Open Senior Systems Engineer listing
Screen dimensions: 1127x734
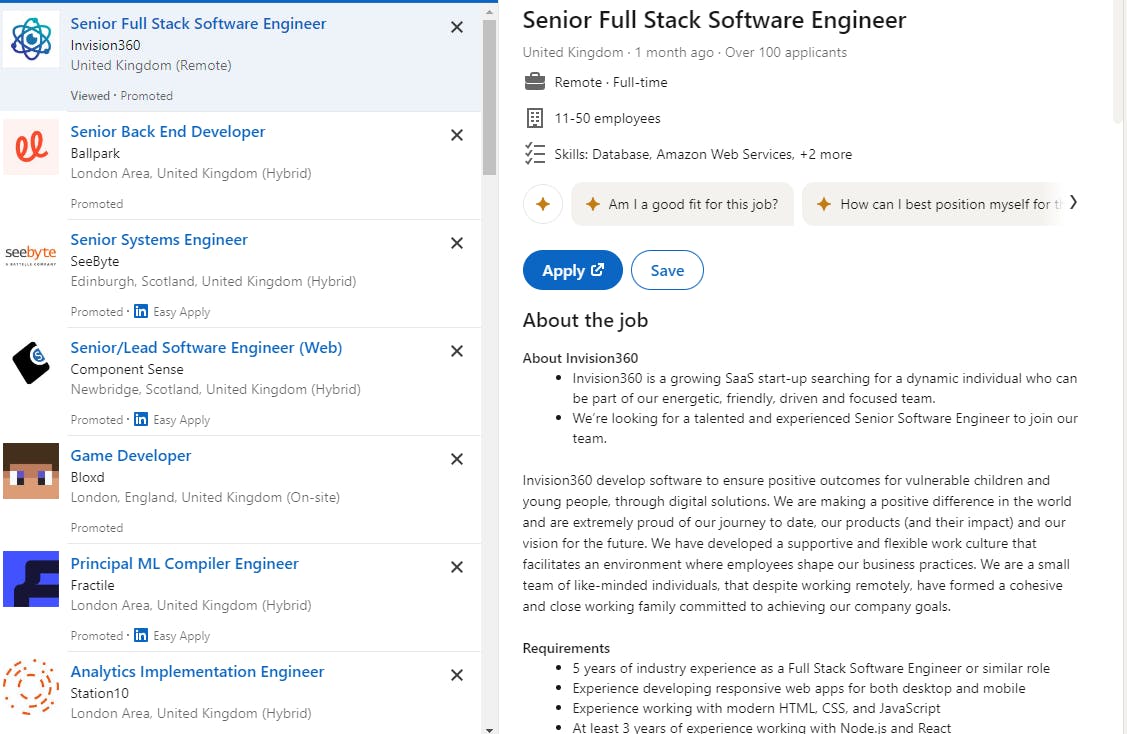159,239
